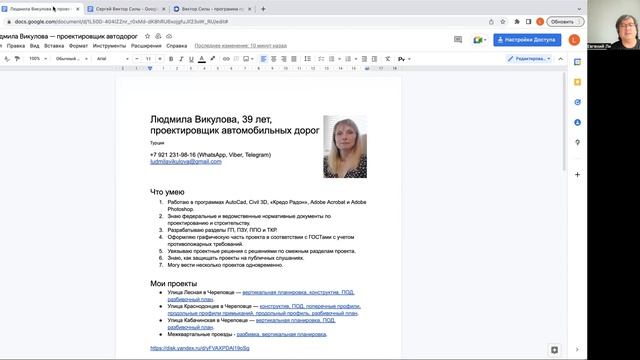This screenshot has width=640, height=360.
Task: Switch editing mode via Редактирование dropdown
Action: pos(529,59)
